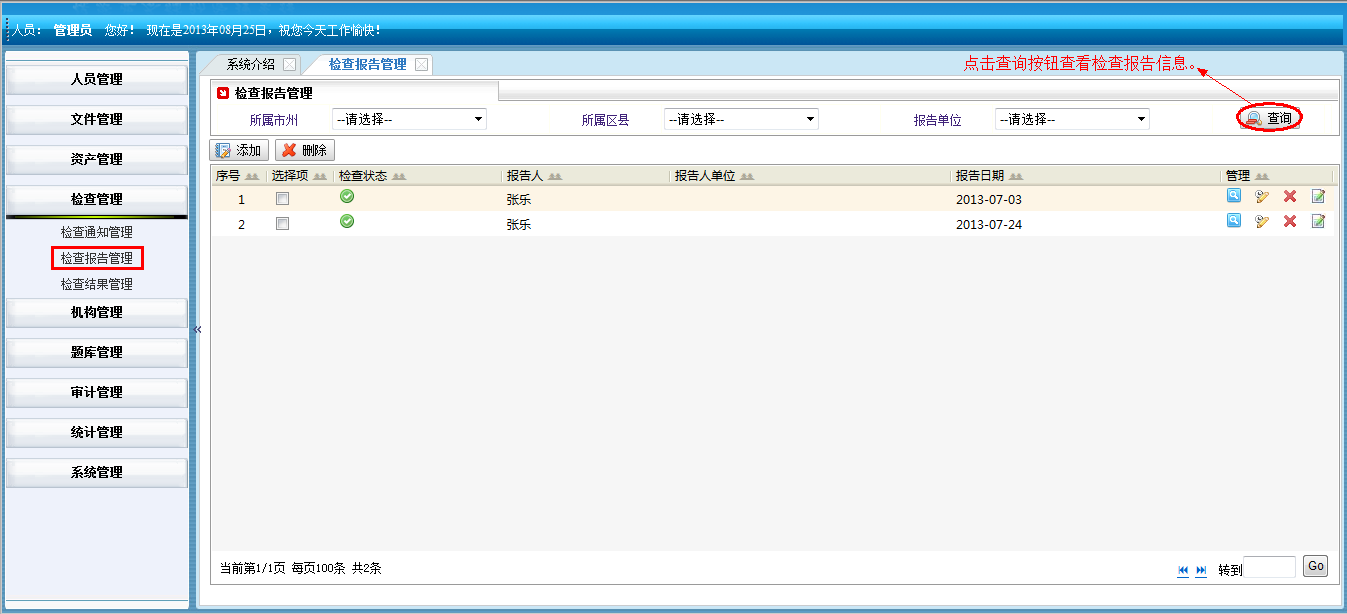Expand 系统管理 sidebar section

click(x=97, y=472)
